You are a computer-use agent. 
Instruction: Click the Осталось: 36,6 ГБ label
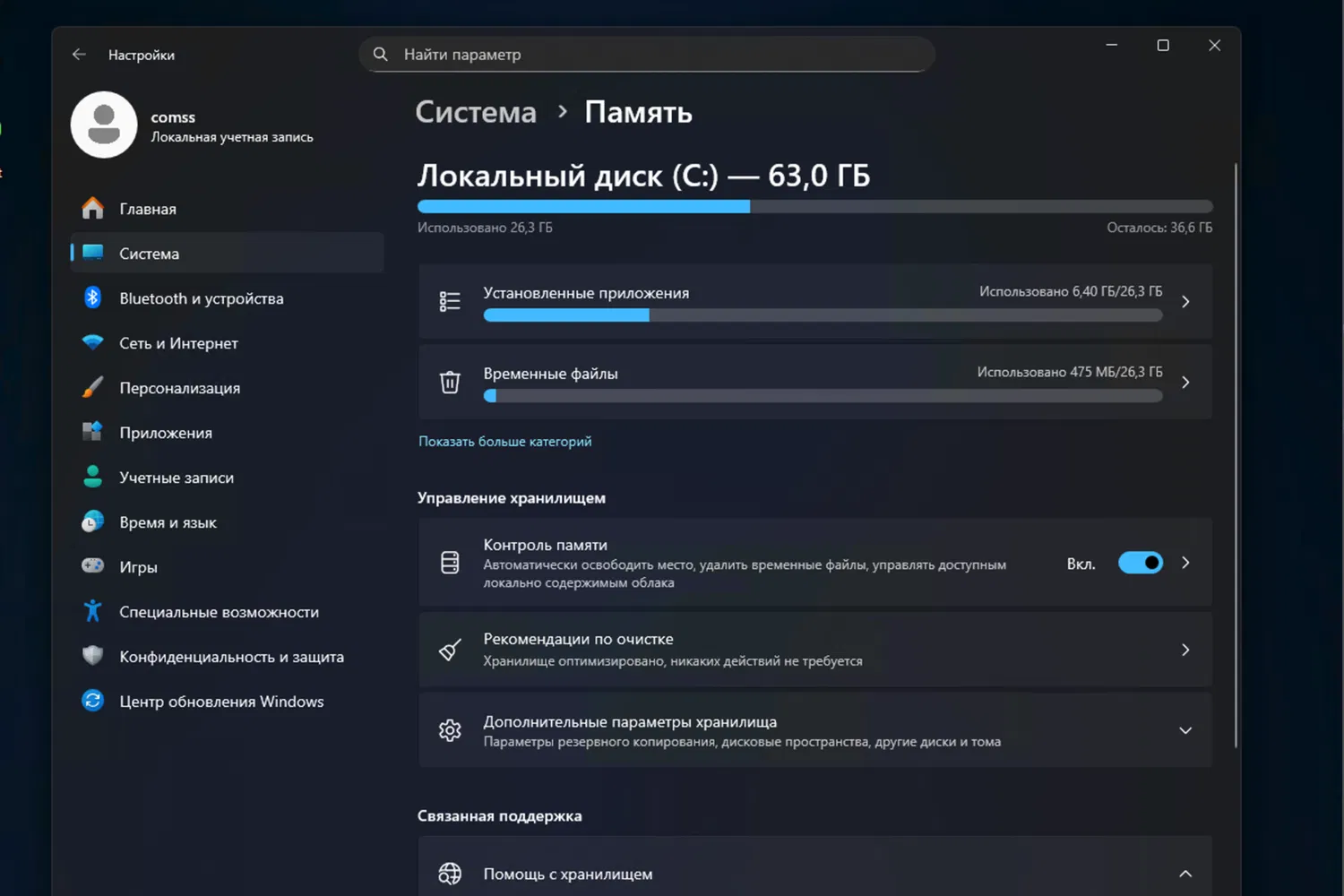click(x=1159, y=228)
